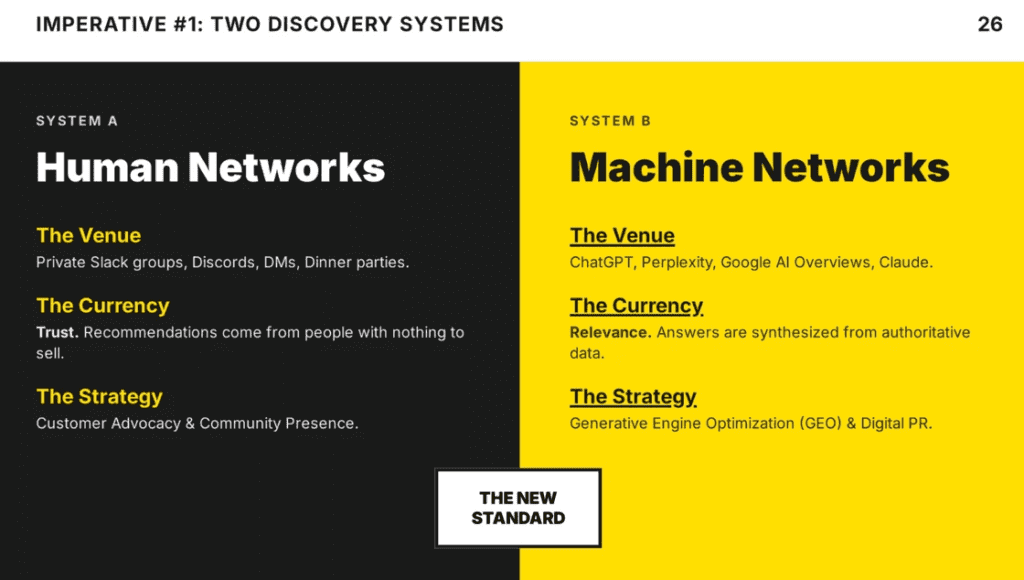Click the Generative Engine Optimization (GEO) text
1024x580 pixels.
pos(750,423)
